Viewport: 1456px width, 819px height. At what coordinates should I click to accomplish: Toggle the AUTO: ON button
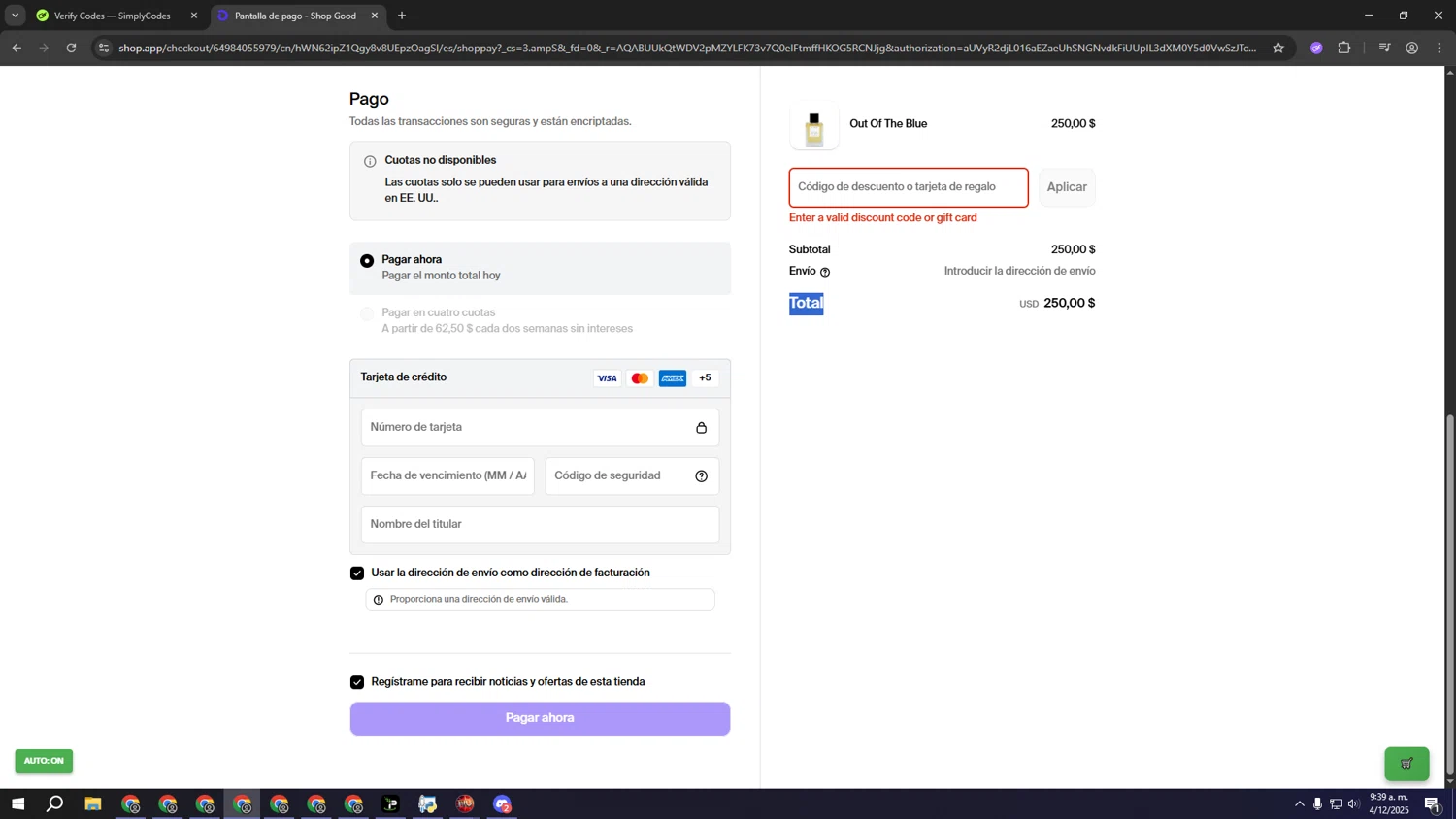[44, 761]
